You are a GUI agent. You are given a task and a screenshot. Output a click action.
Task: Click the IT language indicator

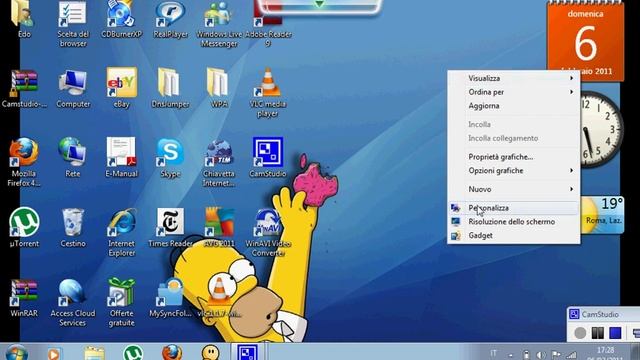(x=493, y=353)
